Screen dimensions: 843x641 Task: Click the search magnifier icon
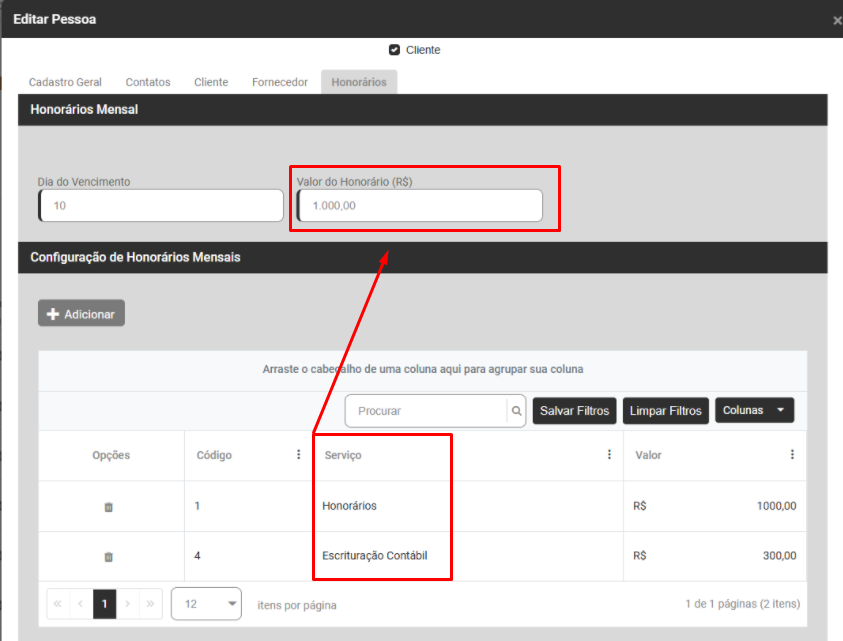click(x=516, y=411)
